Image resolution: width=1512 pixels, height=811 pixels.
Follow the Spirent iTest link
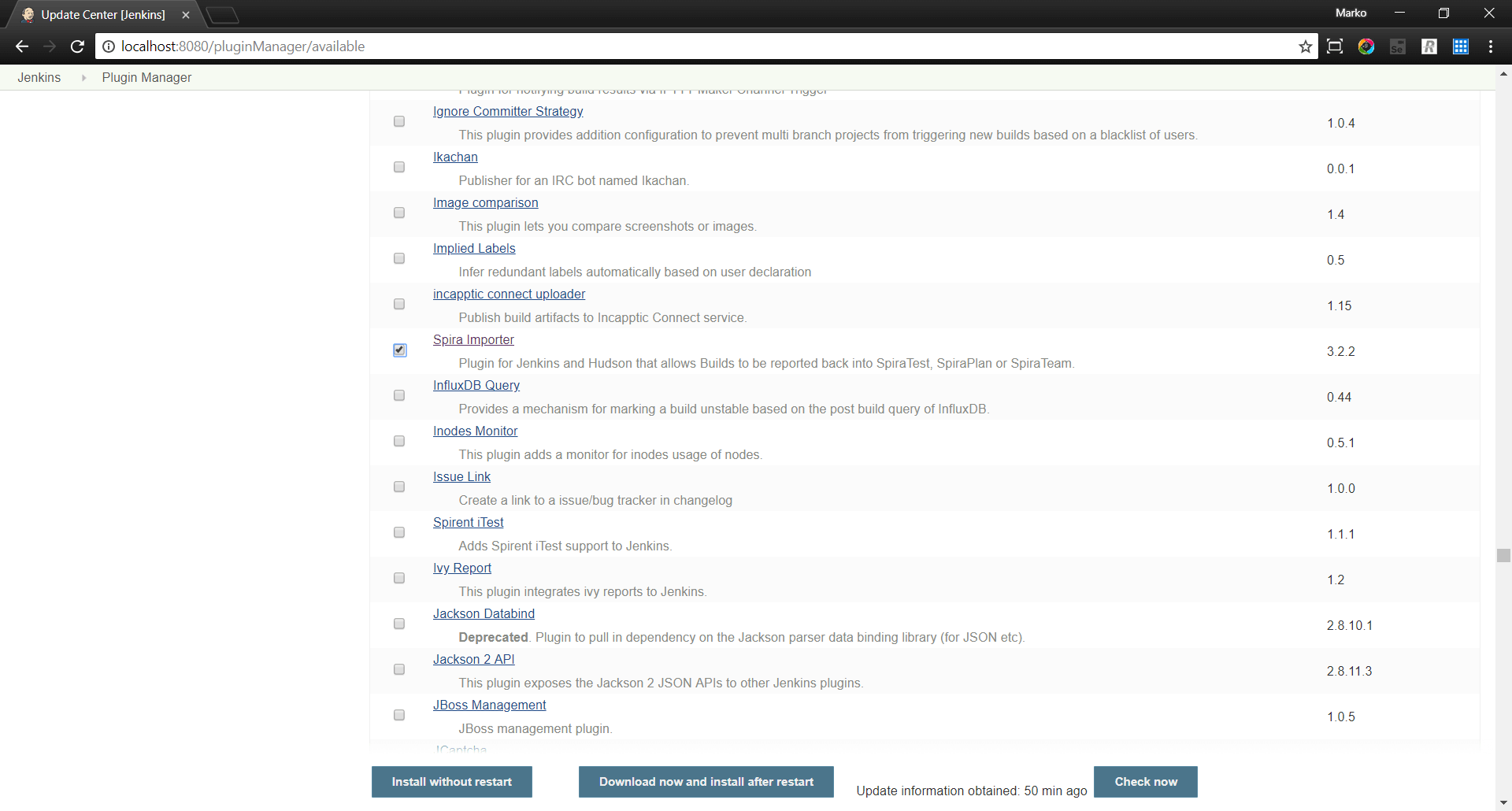tap(468, 523)
